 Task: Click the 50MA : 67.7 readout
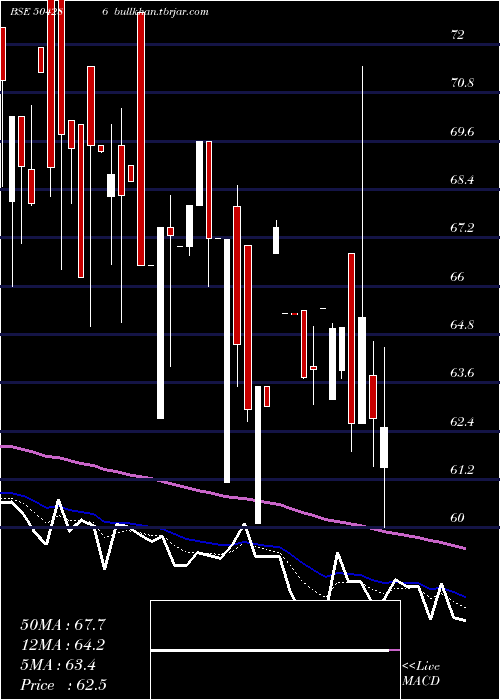point(63,625)
